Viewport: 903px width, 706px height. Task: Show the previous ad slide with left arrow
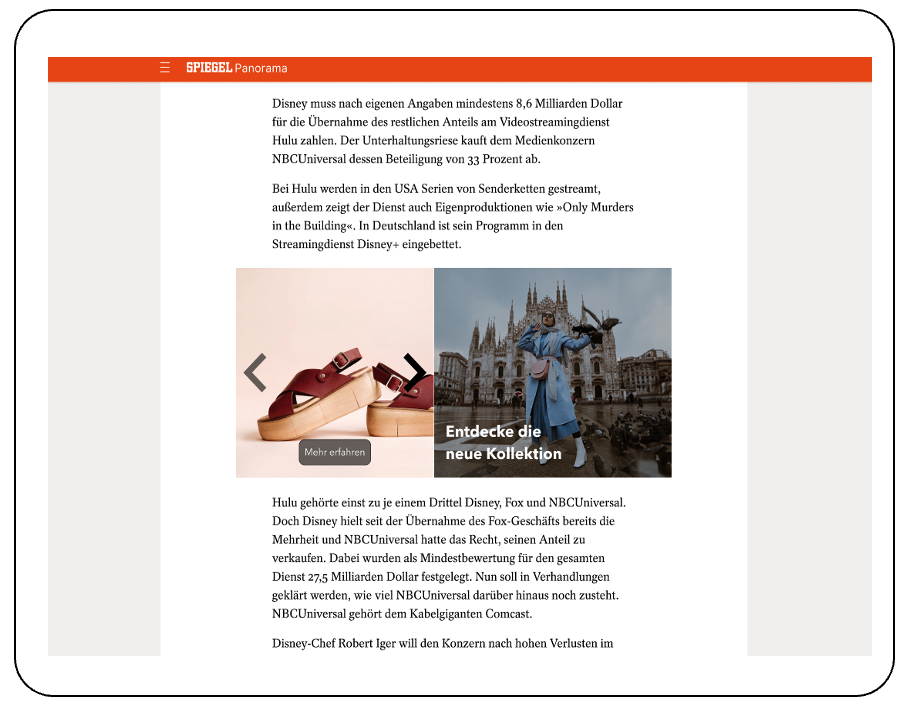[255, 372]
